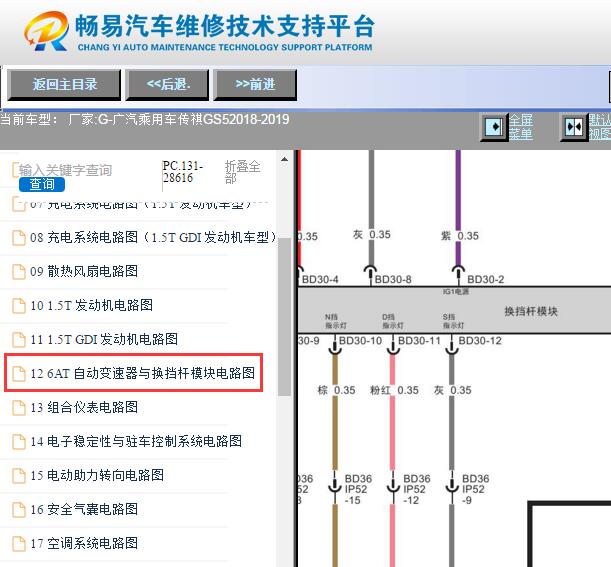Open 08 充电系统电路图 1.5T GDI item
The width and height of the screenshot is (611, 567).
pyautogui.click(x=153, y=237)
